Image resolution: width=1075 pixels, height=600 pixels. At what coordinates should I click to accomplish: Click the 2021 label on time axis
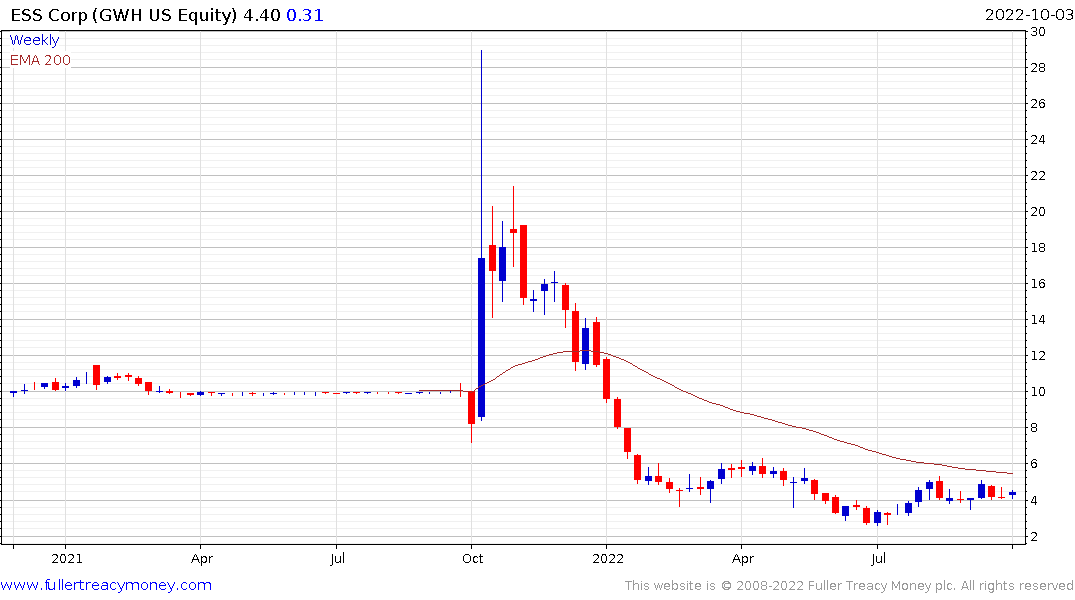point(67,558)
